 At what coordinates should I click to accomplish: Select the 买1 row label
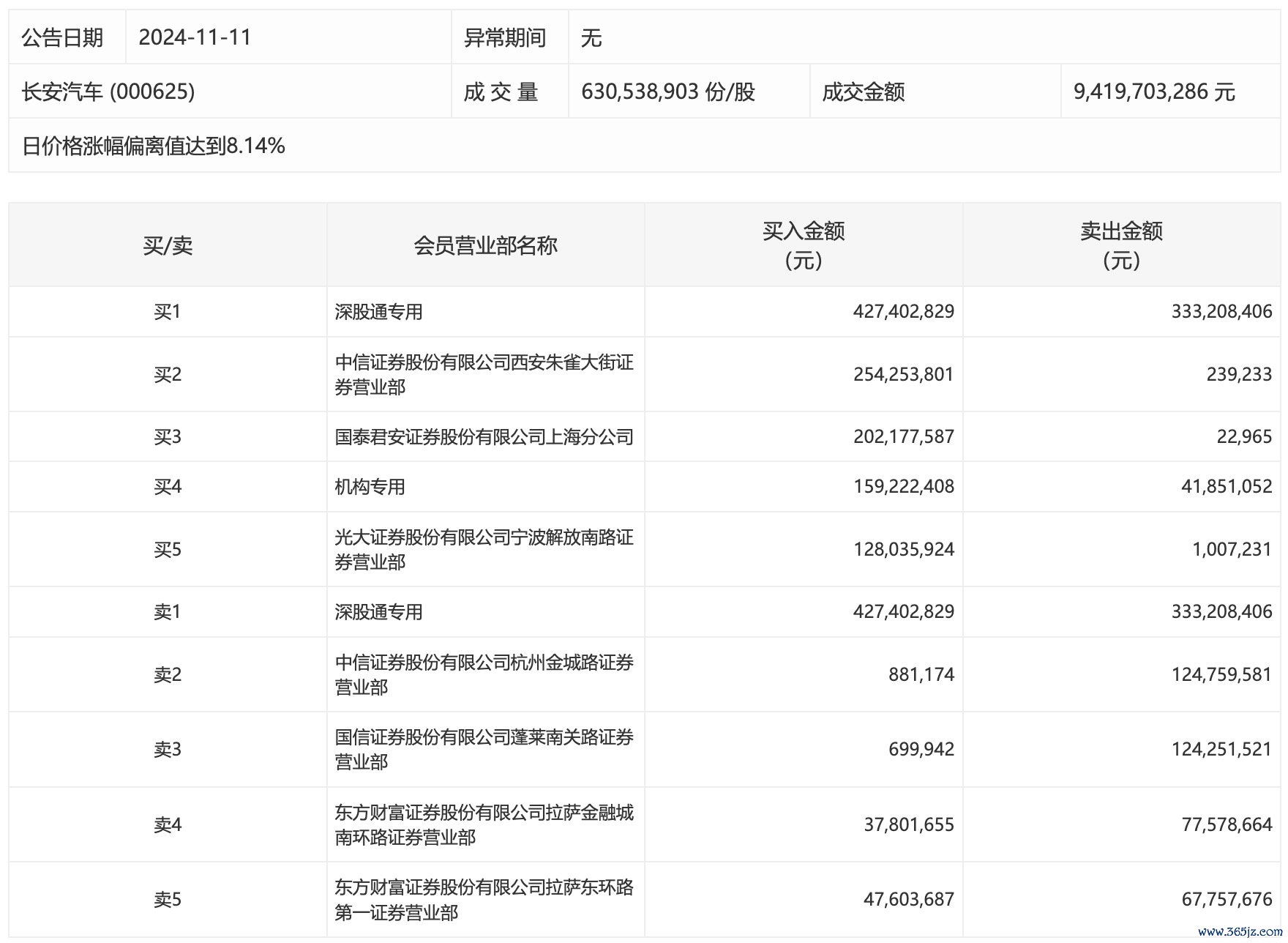(x=168, y=312)
